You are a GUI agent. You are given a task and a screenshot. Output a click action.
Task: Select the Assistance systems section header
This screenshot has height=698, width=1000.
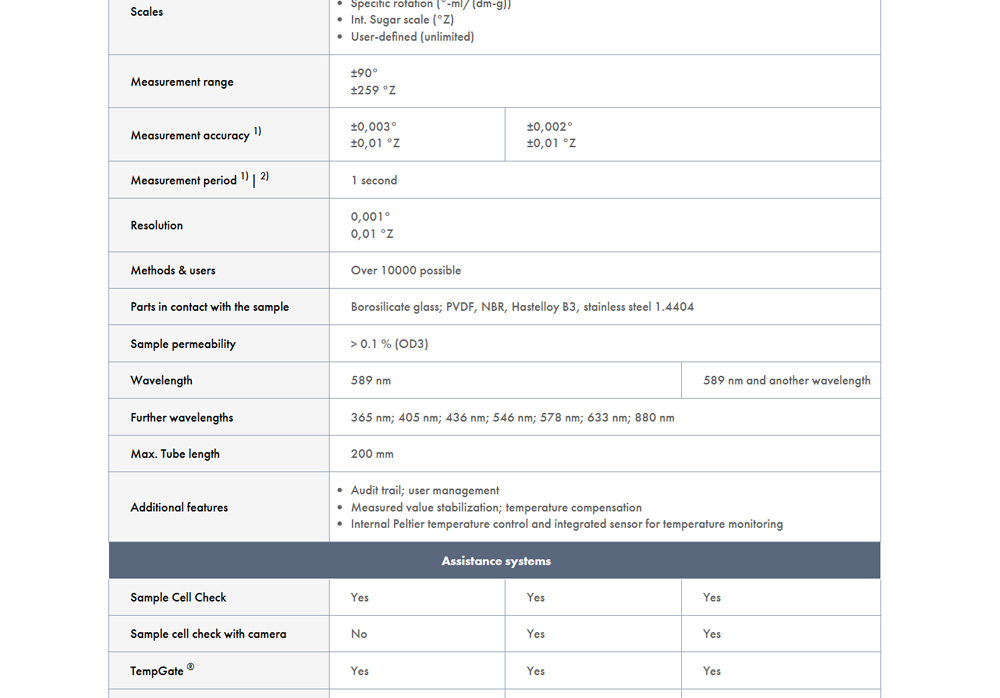[x=496, y=561]
